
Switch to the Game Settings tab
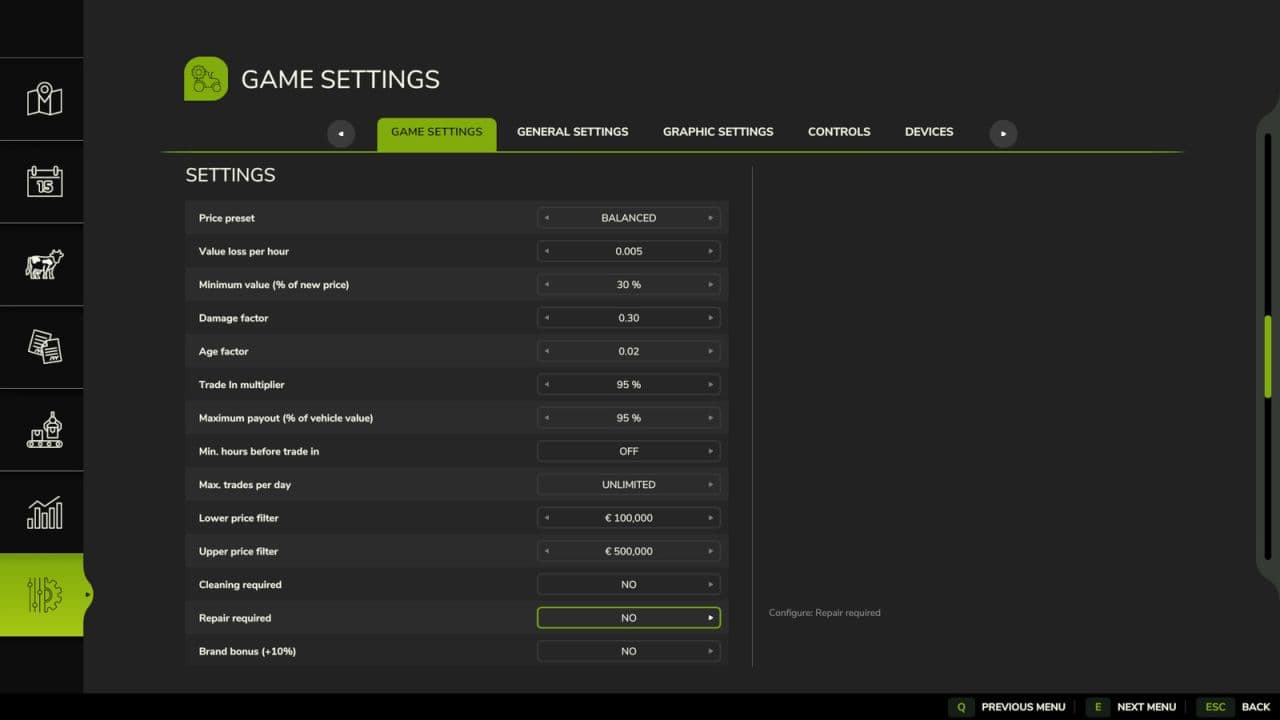point(436,133)
